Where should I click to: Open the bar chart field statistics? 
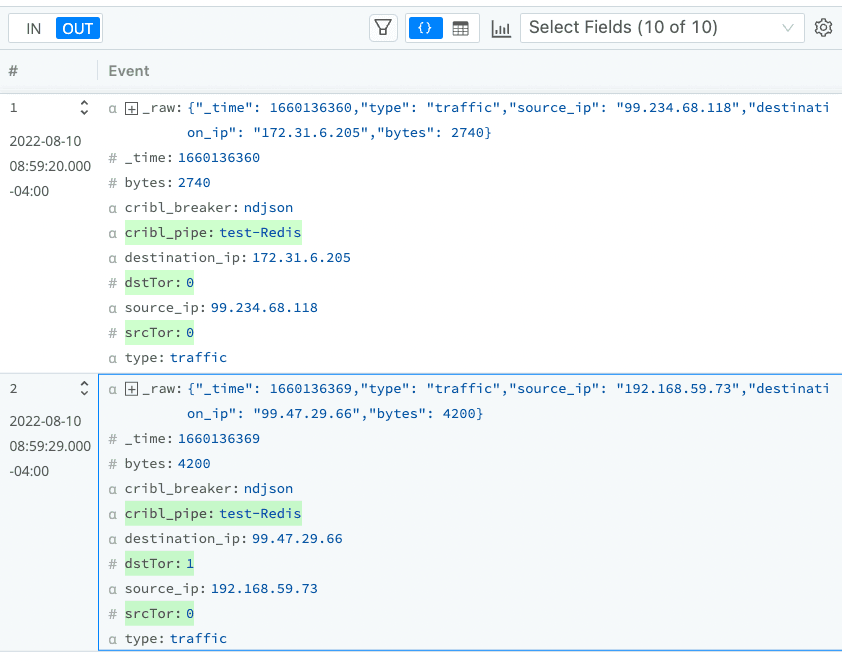pos(500,28)
